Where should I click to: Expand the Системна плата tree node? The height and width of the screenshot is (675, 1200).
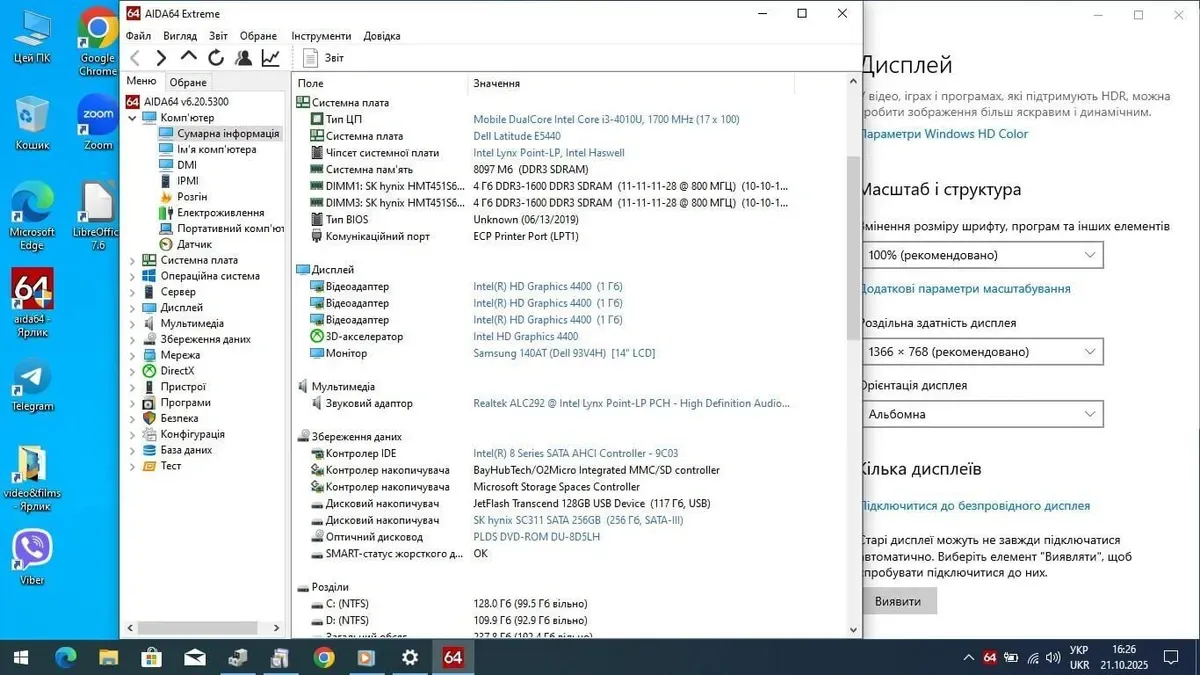(x=132, y=260)
